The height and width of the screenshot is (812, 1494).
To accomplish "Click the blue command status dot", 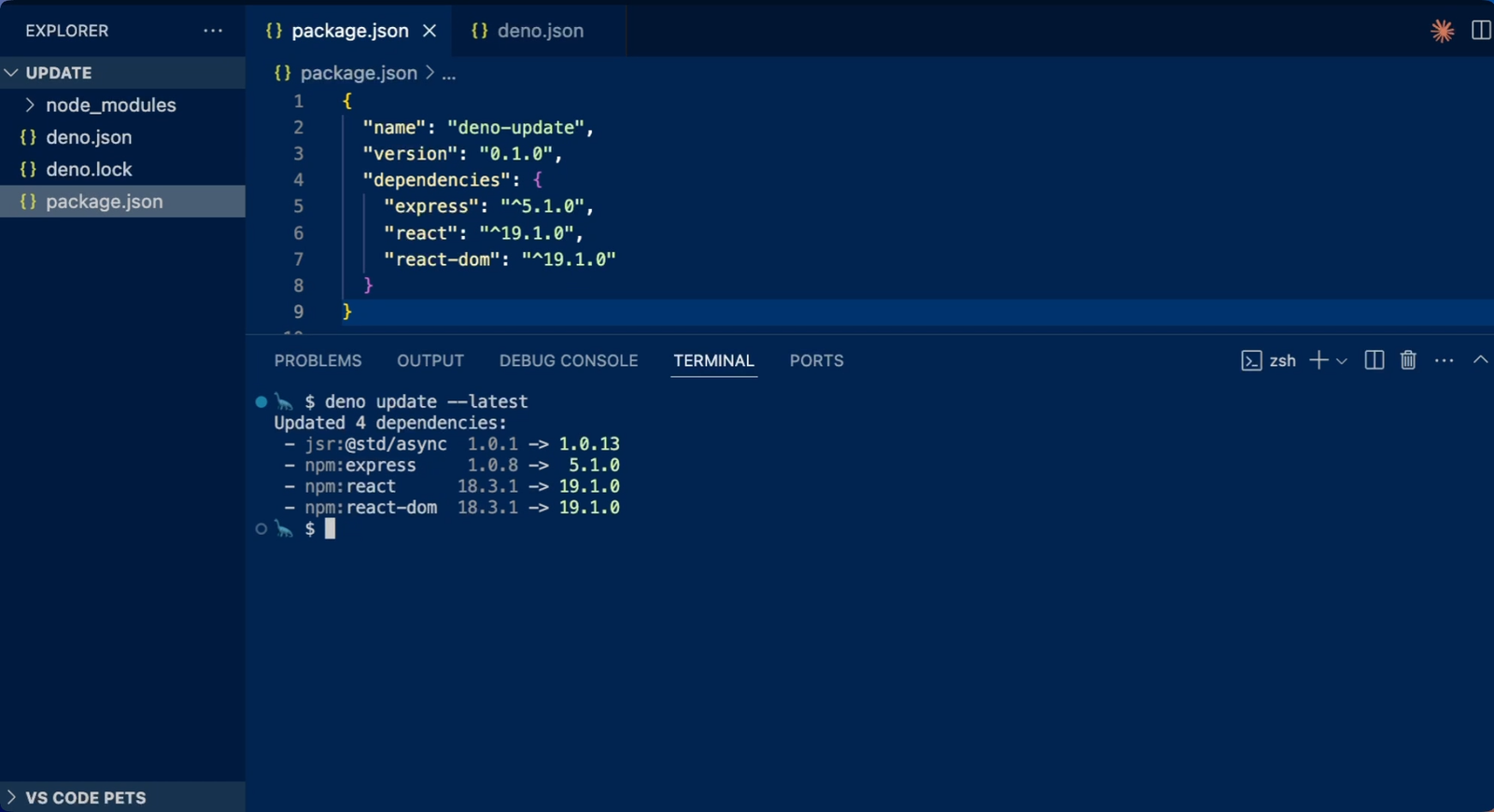I will click(261, 402).
